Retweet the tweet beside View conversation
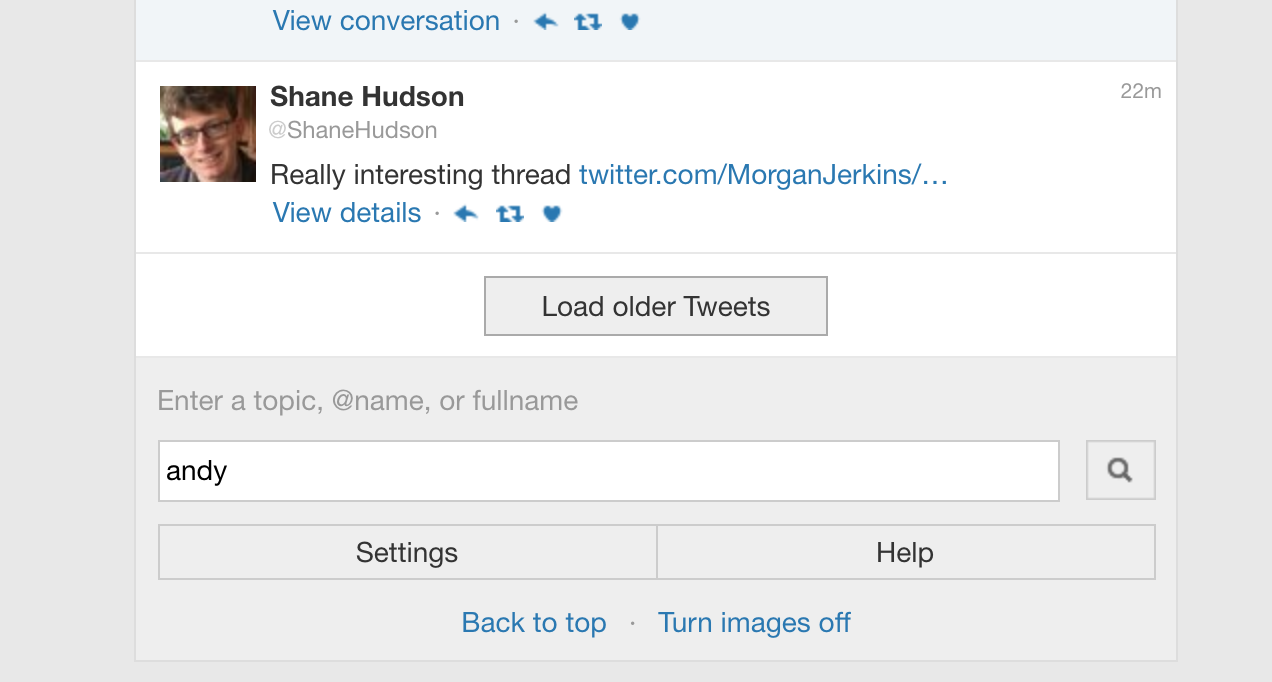 coord(588,21)
